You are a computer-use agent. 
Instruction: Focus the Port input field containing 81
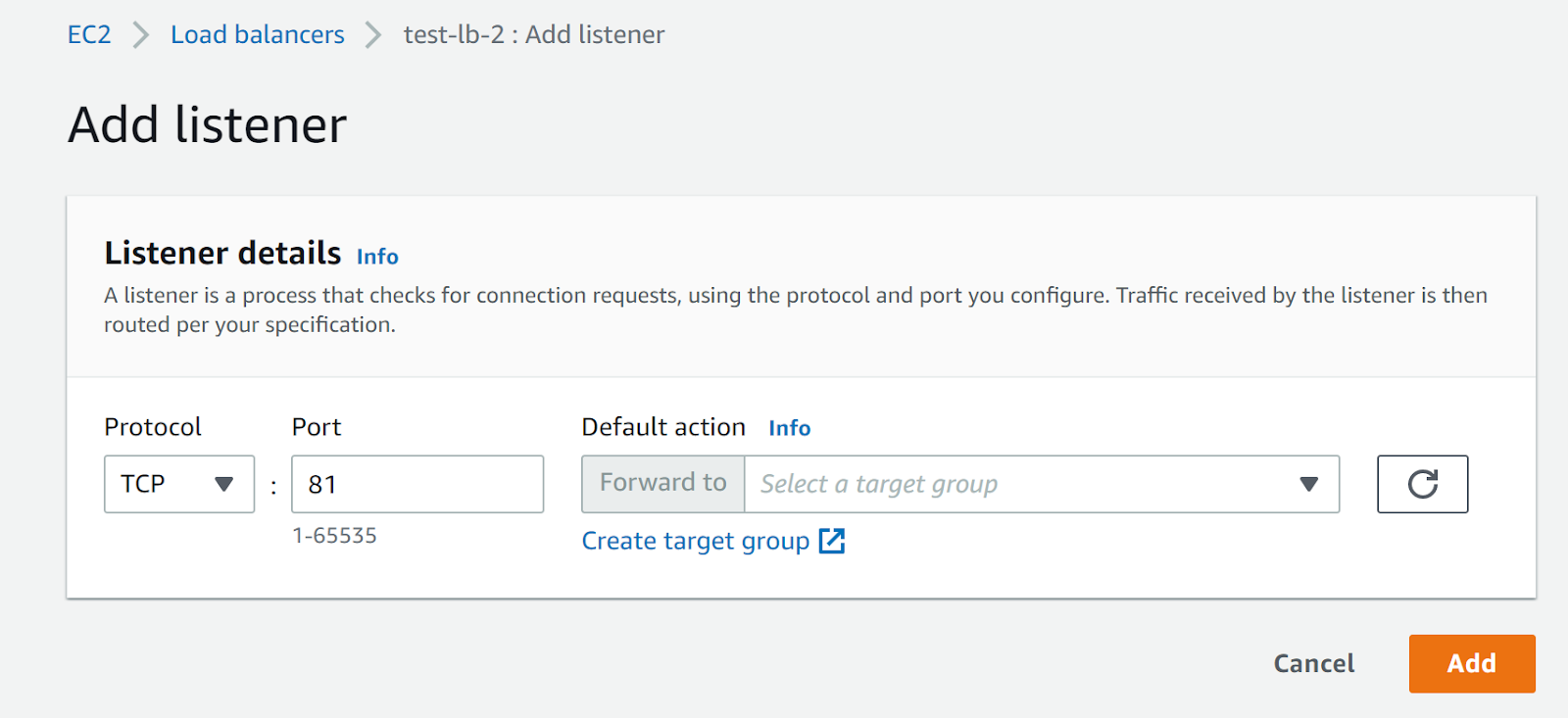tap(417, 484)
